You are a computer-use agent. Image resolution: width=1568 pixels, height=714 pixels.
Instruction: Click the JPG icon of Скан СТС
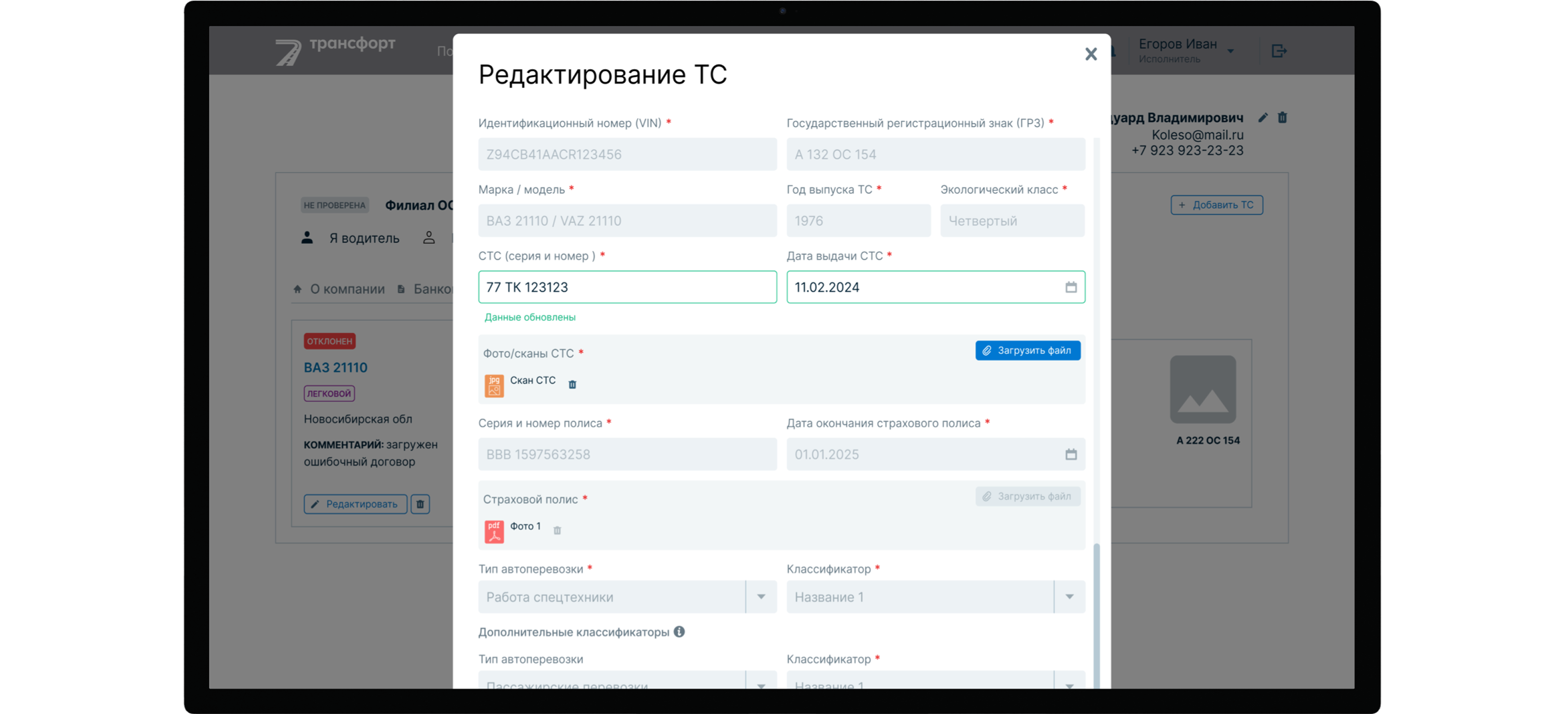[x=494, y=384]
